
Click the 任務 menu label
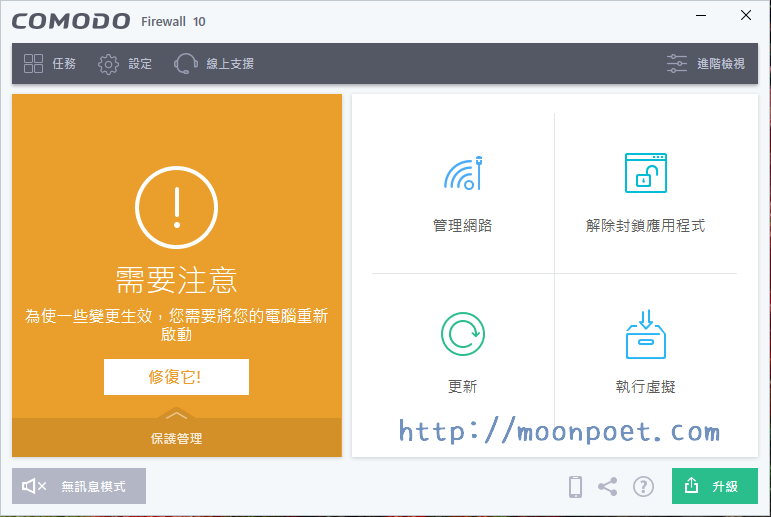(64, 64)
